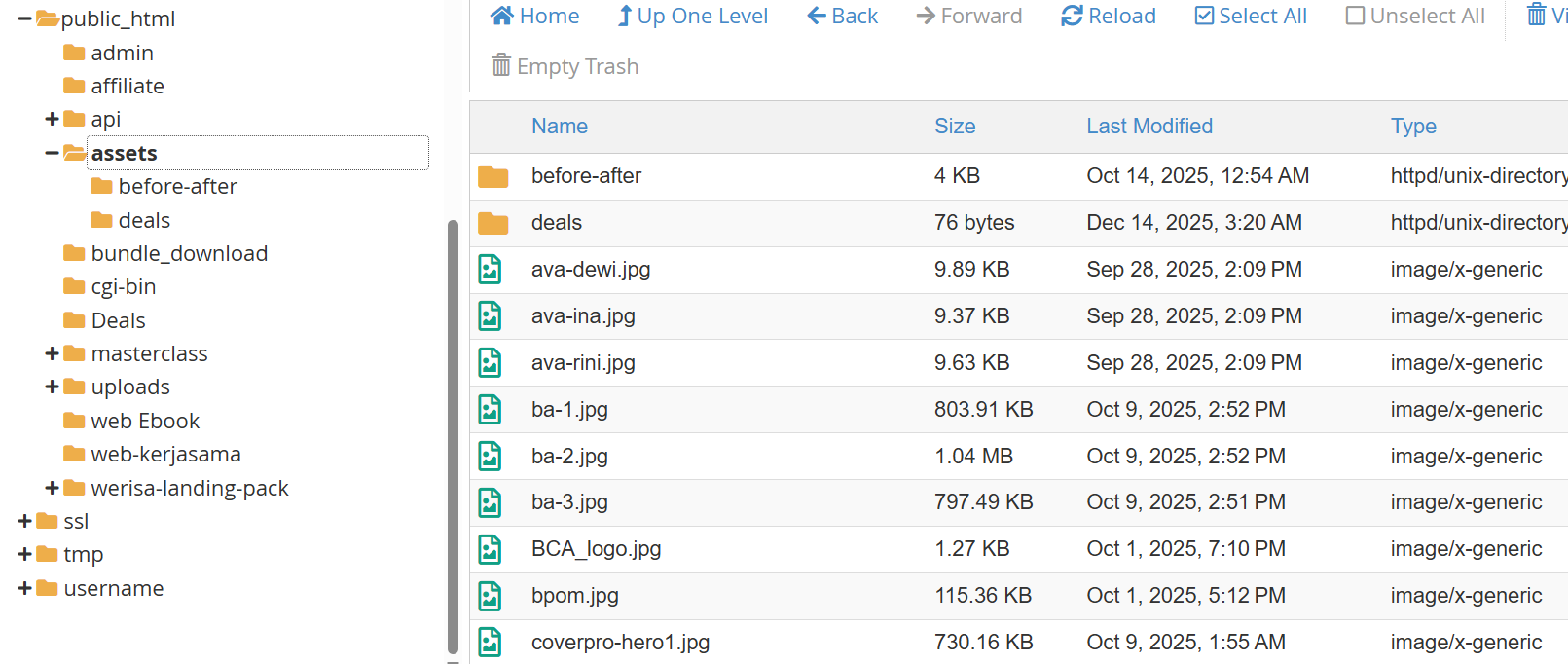Viewport: 1568px width, 664px height.
Task: Click the folder tree vertical scrollbar
Action: pyautogui.click(x=453, y=438)
